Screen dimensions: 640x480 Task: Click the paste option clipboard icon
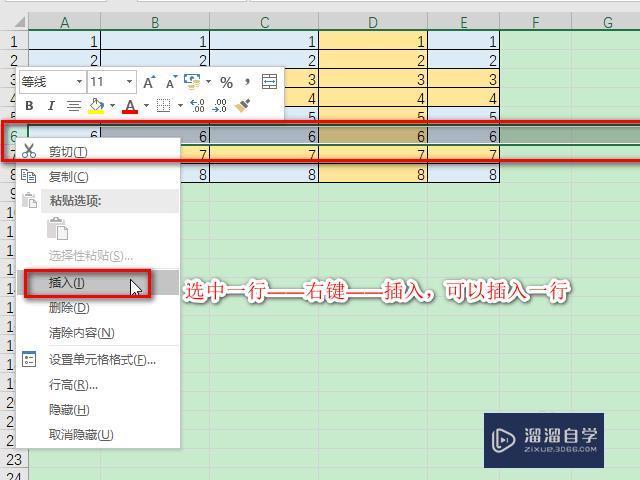tap(58, 228)
